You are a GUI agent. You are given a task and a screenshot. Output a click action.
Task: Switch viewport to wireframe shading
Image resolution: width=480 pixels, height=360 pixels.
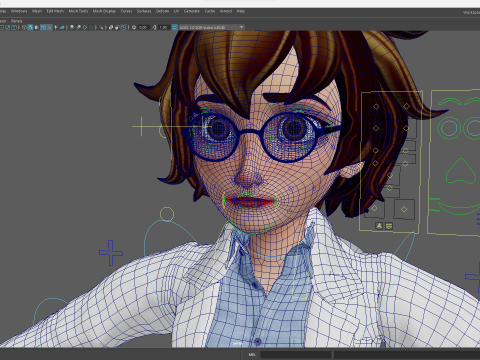24,27
